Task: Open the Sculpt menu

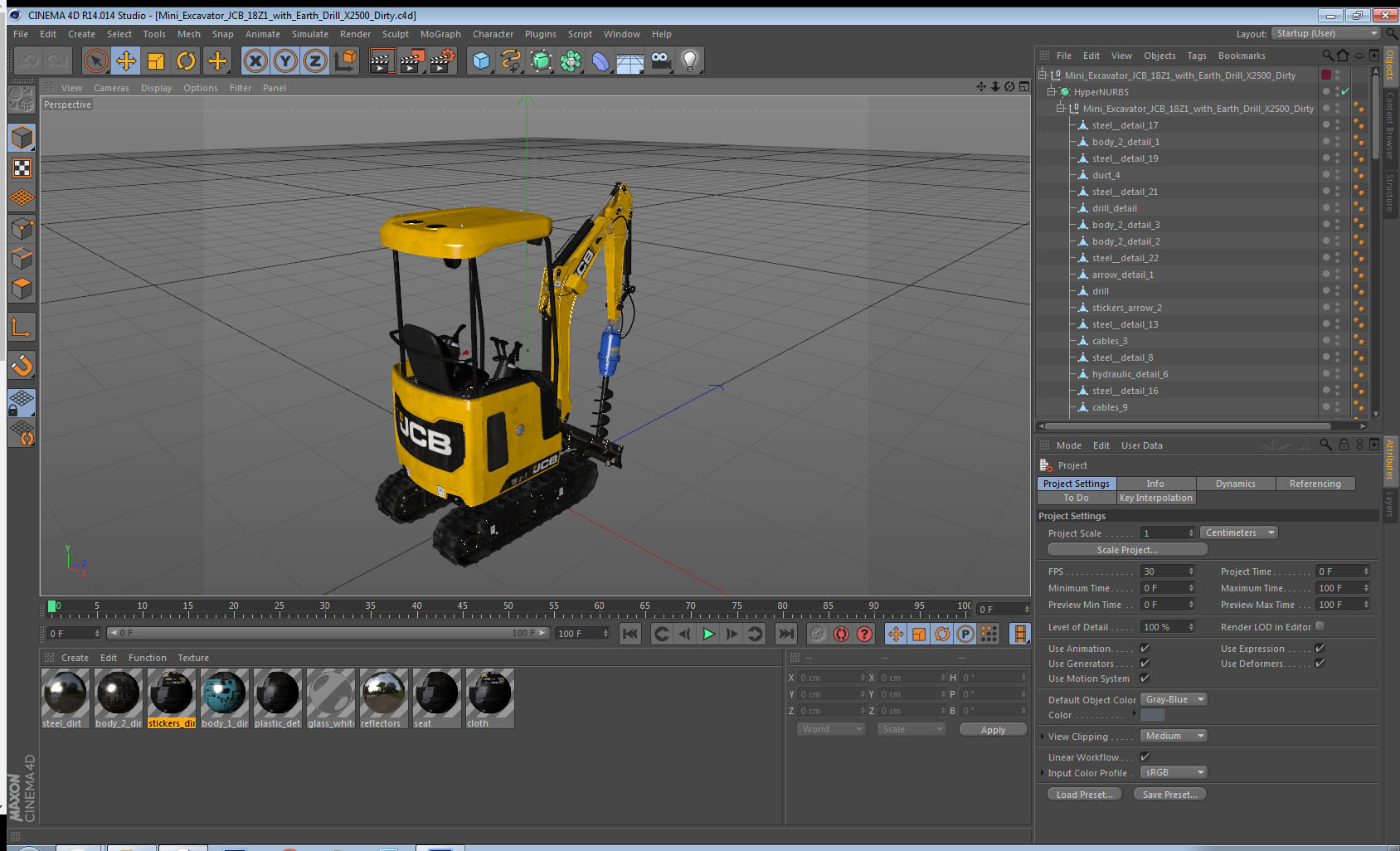Action: (396, 34)
